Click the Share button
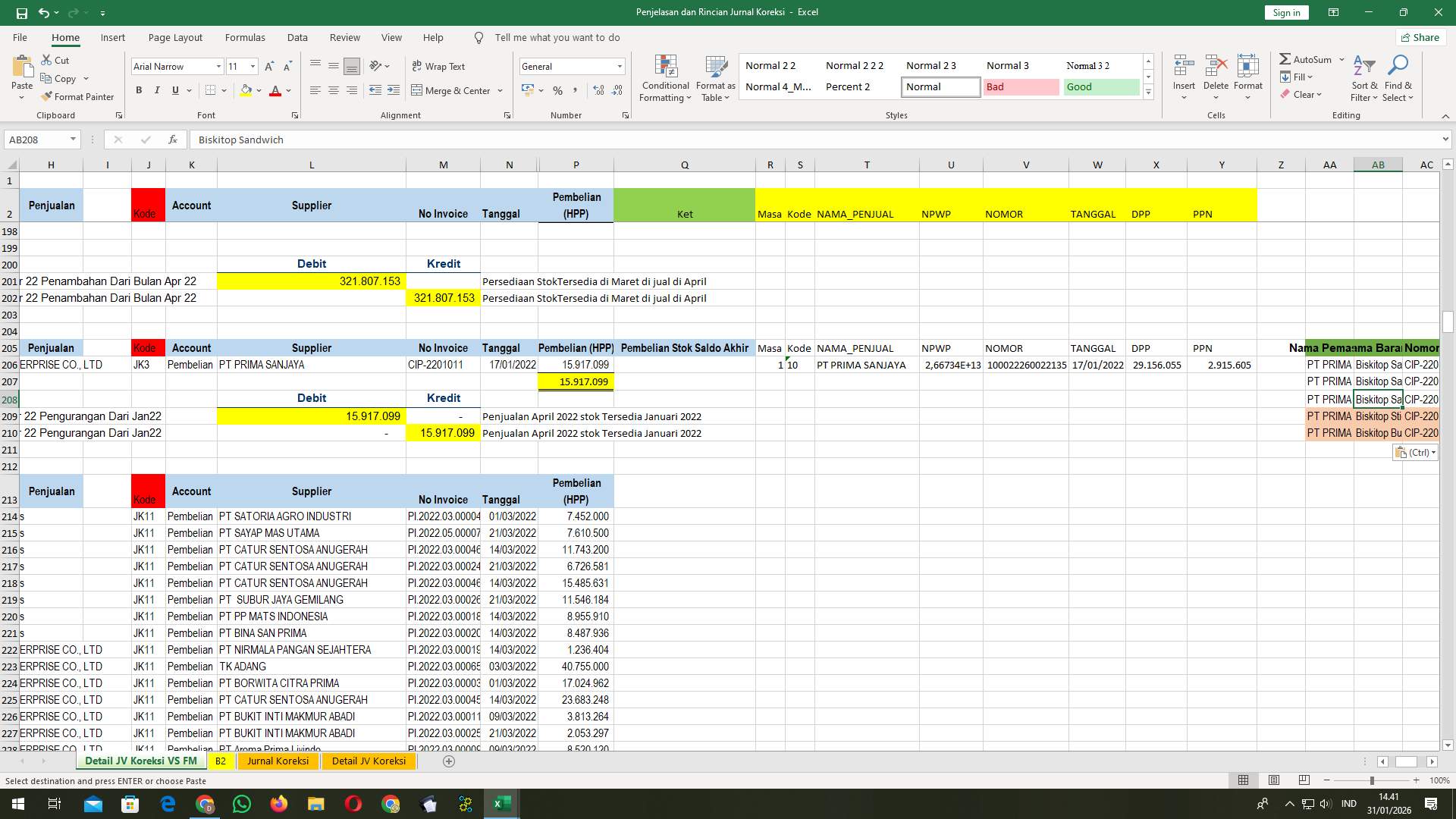The image size is (1456, 819). pos(1420,37)
